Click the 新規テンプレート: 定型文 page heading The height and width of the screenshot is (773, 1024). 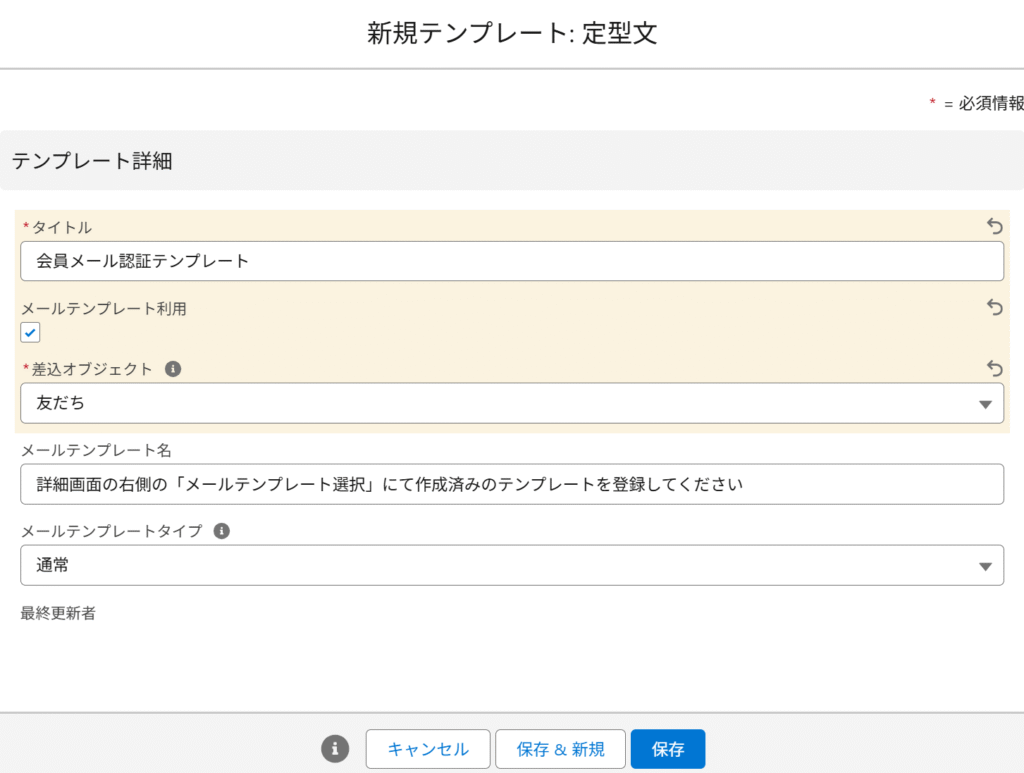pyautogui.click(x=511, y=33)
